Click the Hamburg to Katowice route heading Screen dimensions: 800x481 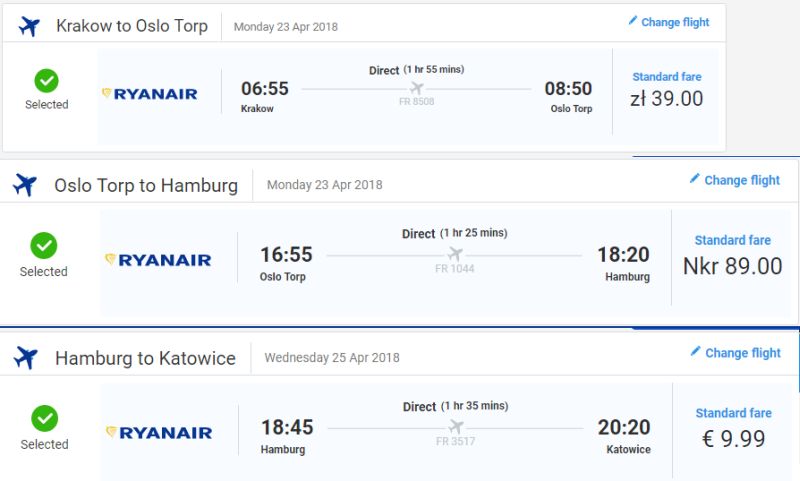[x=145, y=358]
